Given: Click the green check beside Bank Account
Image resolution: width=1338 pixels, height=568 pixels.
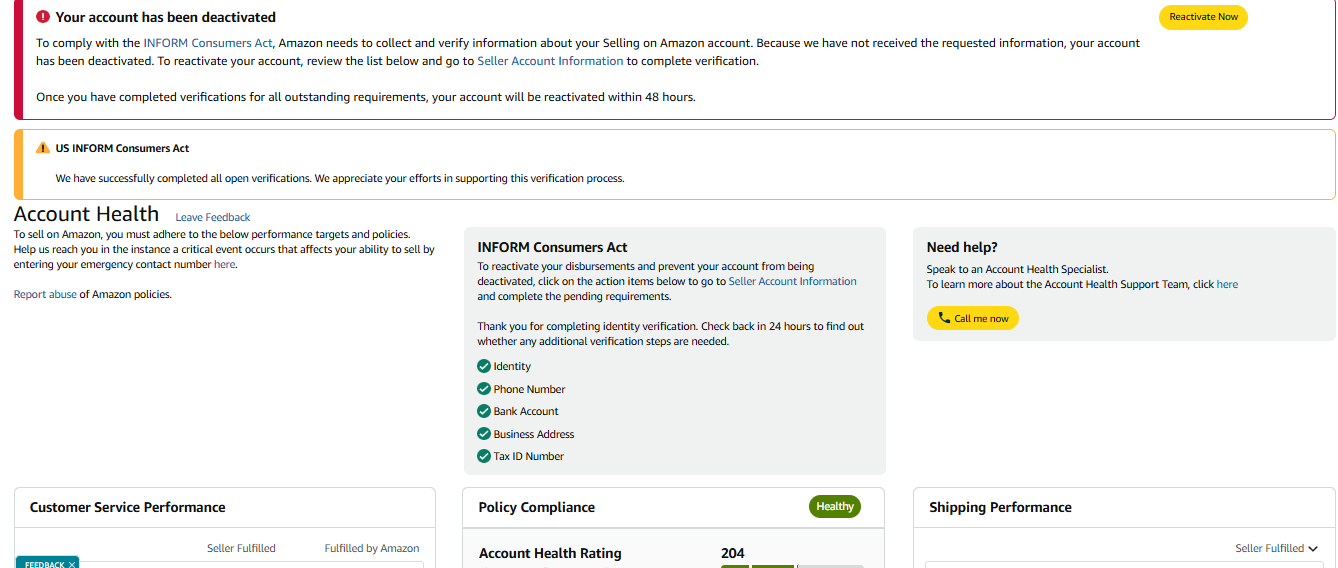Looking at the screenshot, I should pos(484,411).
